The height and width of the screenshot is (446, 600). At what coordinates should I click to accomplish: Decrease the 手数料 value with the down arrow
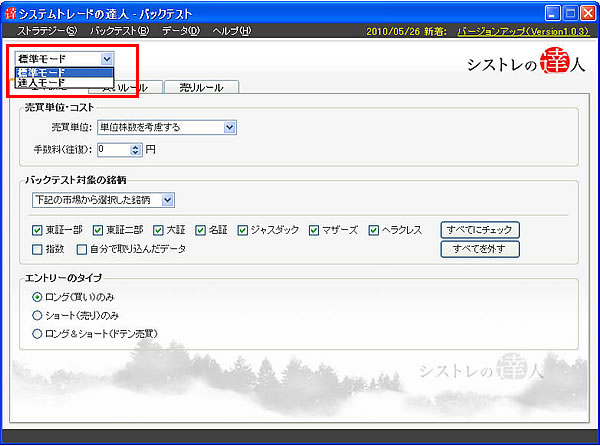[135, 153]
